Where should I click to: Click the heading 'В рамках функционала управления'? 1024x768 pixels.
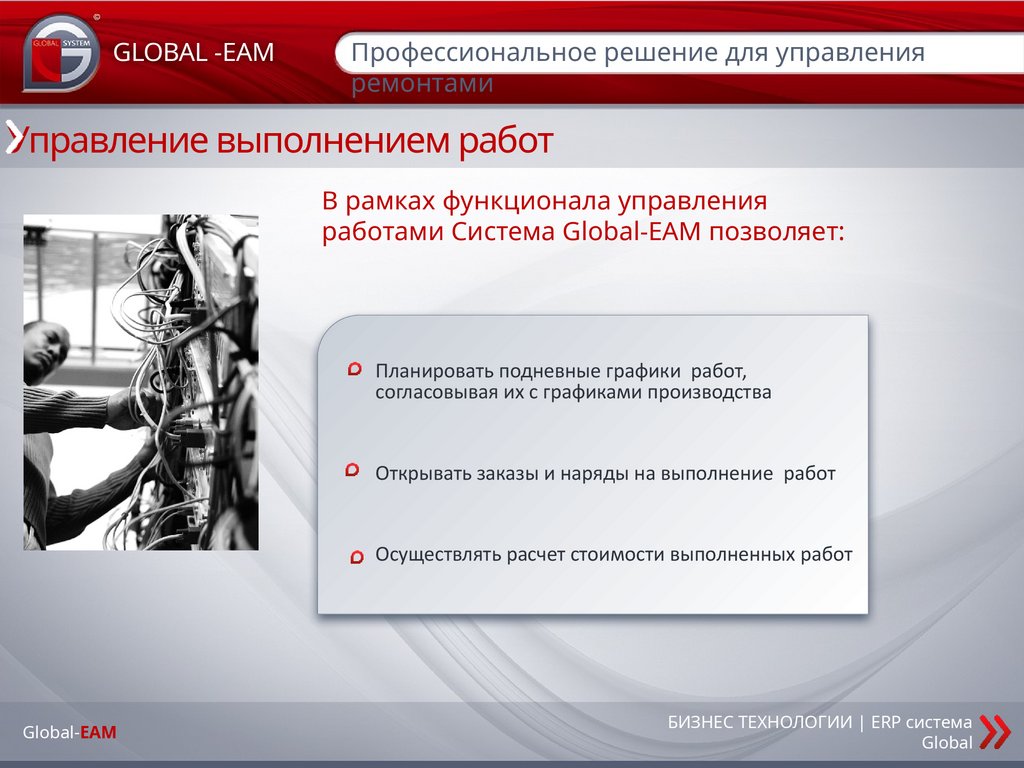(x=545, y=201)
